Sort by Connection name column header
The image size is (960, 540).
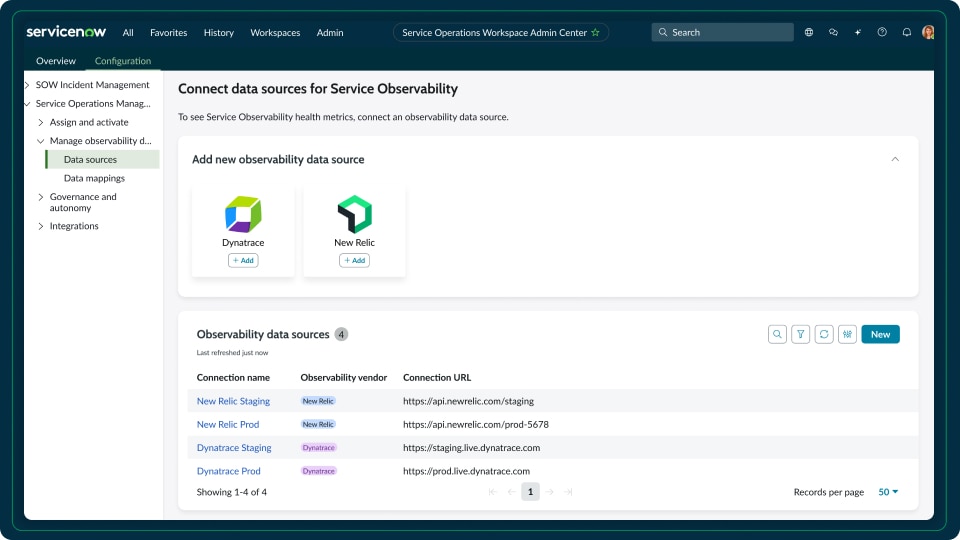point(233,377)
